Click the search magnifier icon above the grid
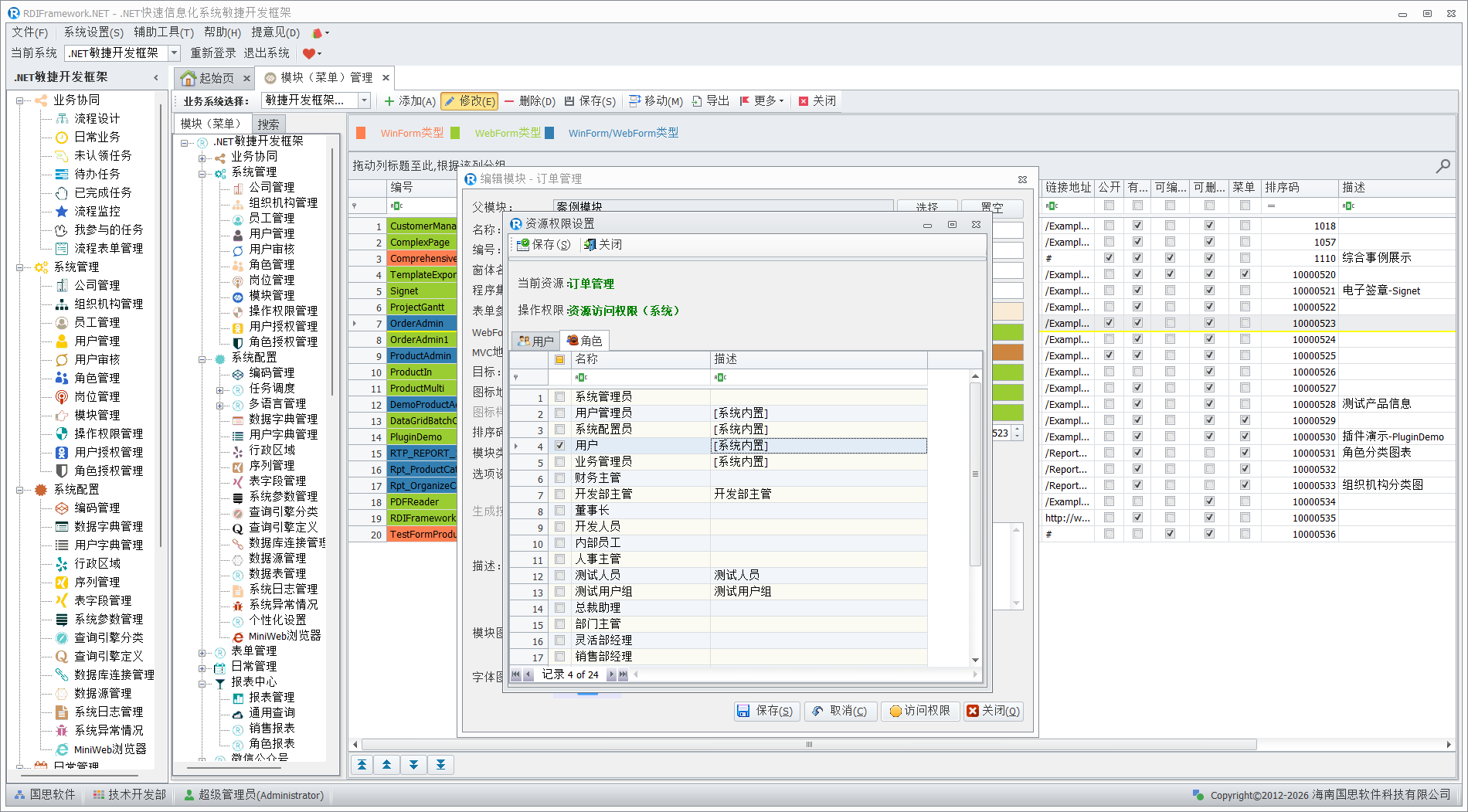Image resolution: width=1468 pixels, height=812 pixels. 1442,166
